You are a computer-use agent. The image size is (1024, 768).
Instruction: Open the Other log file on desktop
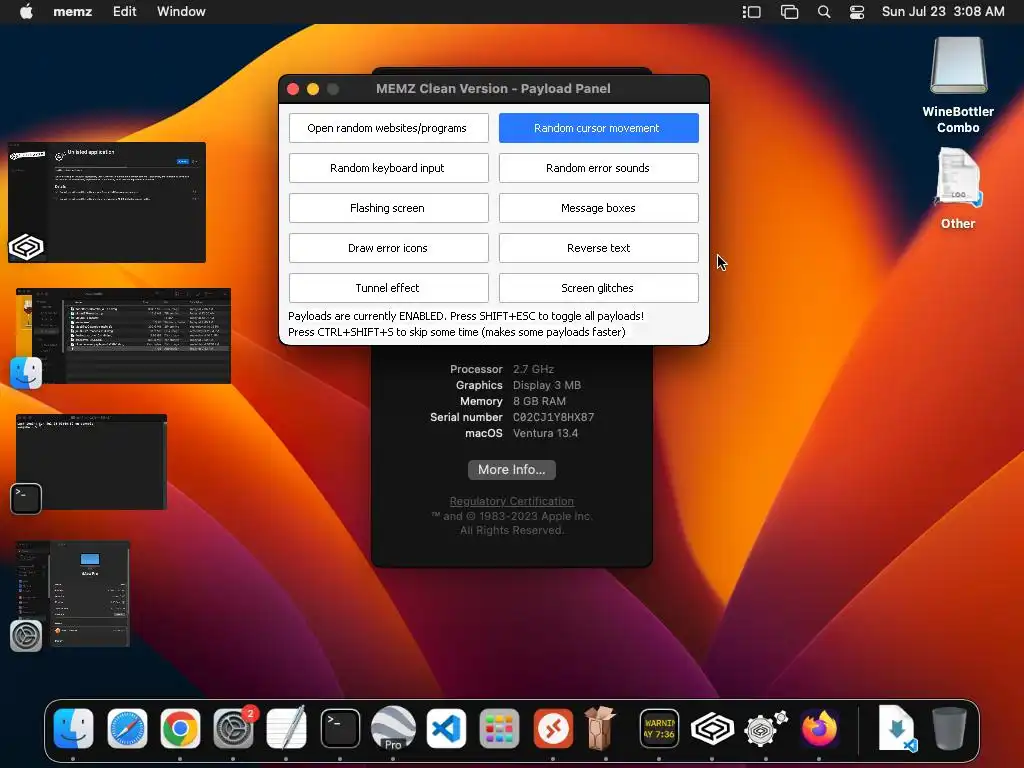point(958,178)
